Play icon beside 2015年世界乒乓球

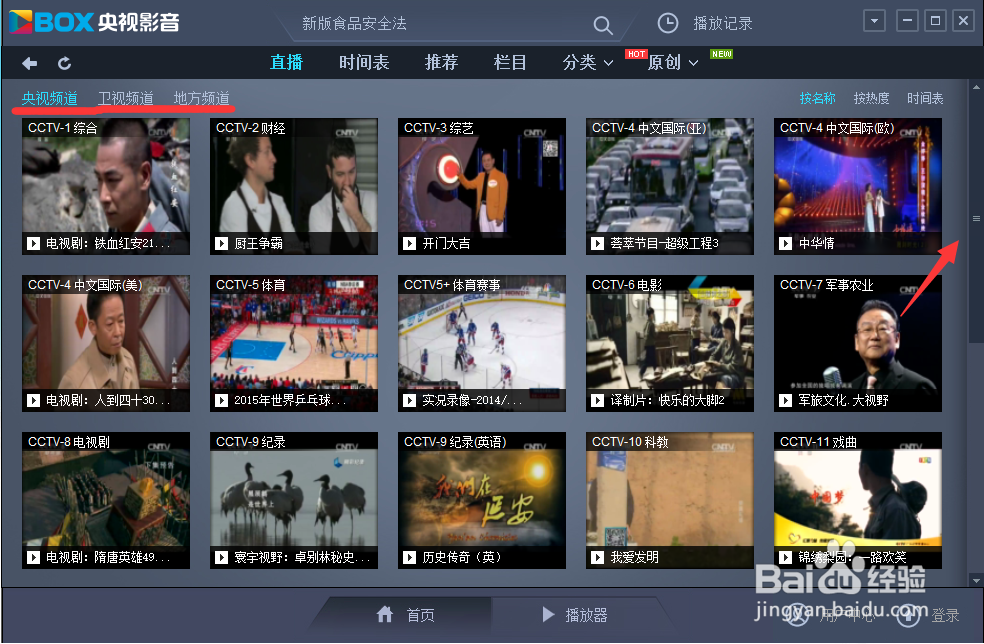[x=222, y=400]
